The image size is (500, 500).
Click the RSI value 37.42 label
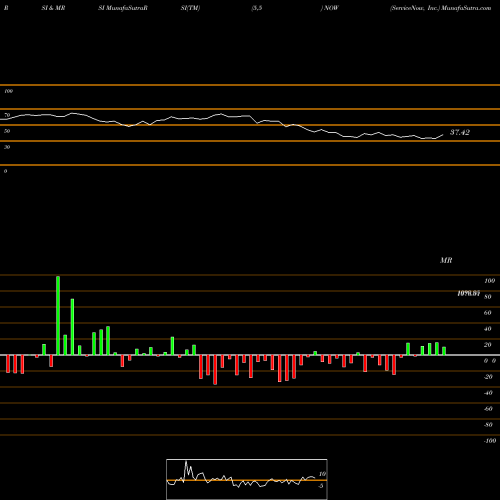pos(460,132)
